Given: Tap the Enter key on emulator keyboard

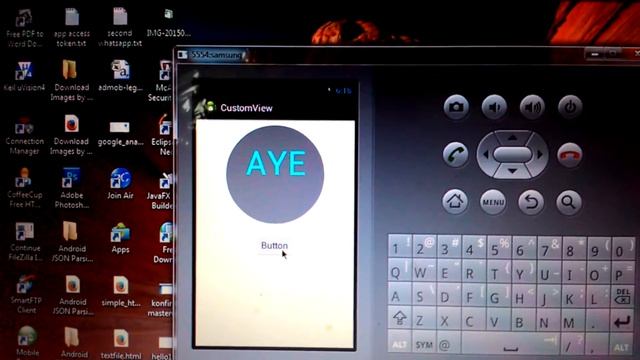Looking at the screenshot, I should (622, 321).
